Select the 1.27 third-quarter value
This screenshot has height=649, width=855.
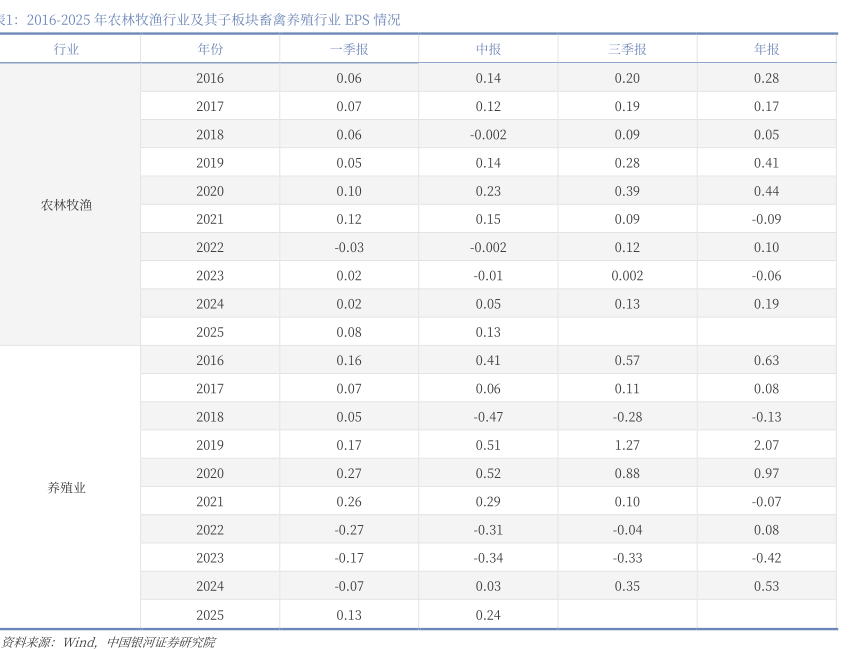tap(627, 445)
